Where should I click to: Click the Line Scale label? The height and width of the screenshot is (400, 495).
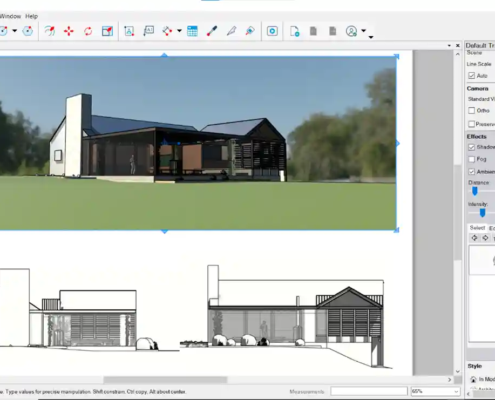[x=479, y=64]
